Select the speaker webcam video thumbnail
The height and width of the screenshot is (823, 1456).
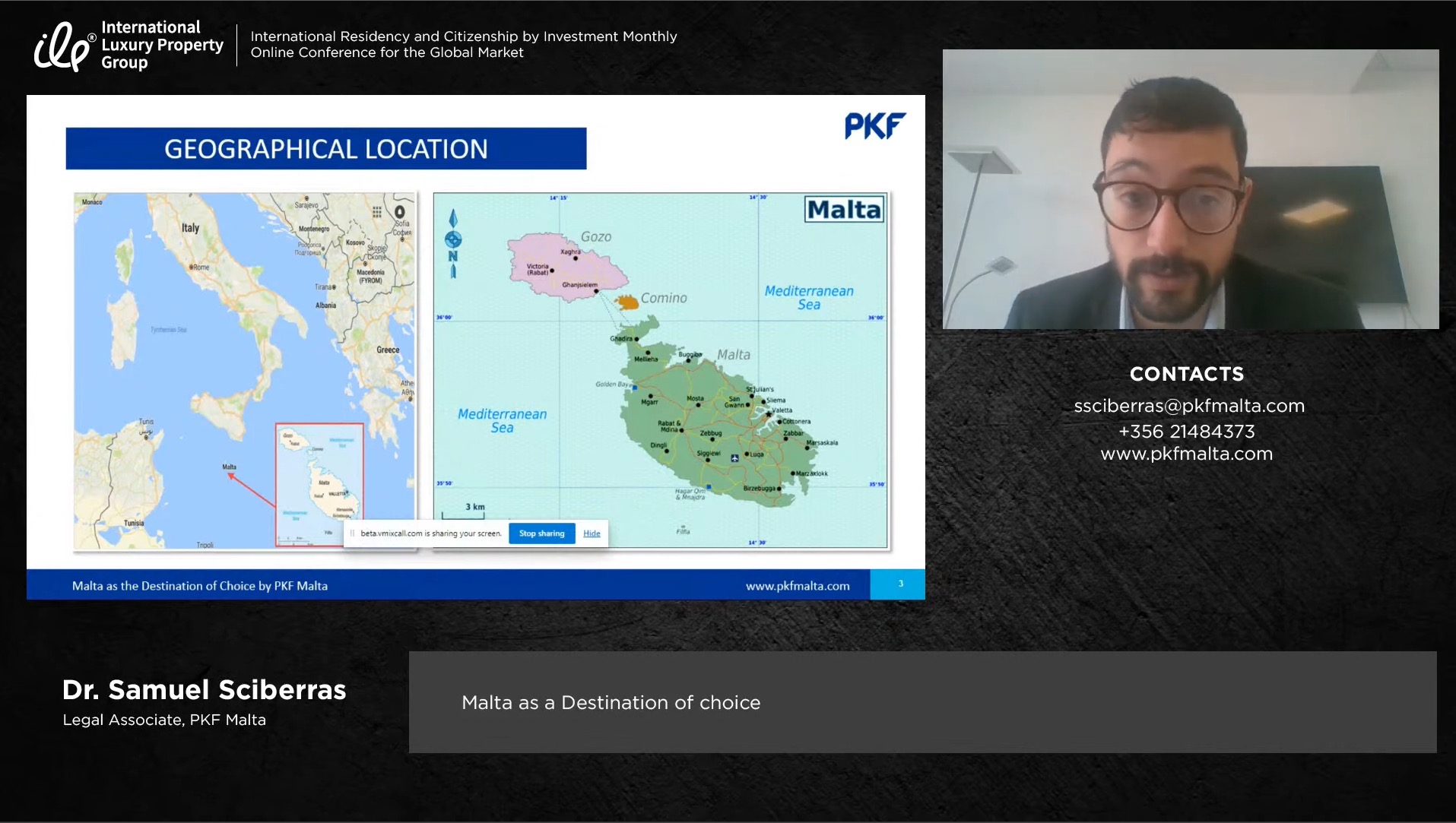tap(1190, 189)
